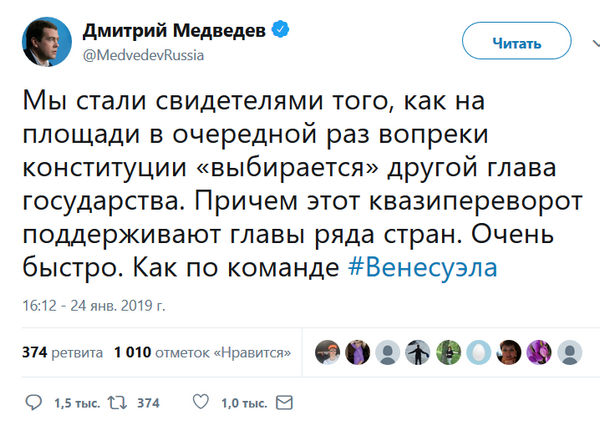Open the last liker's grey default avatar
The width and height of the screenshot is (600, 436).
pos(572,352)
